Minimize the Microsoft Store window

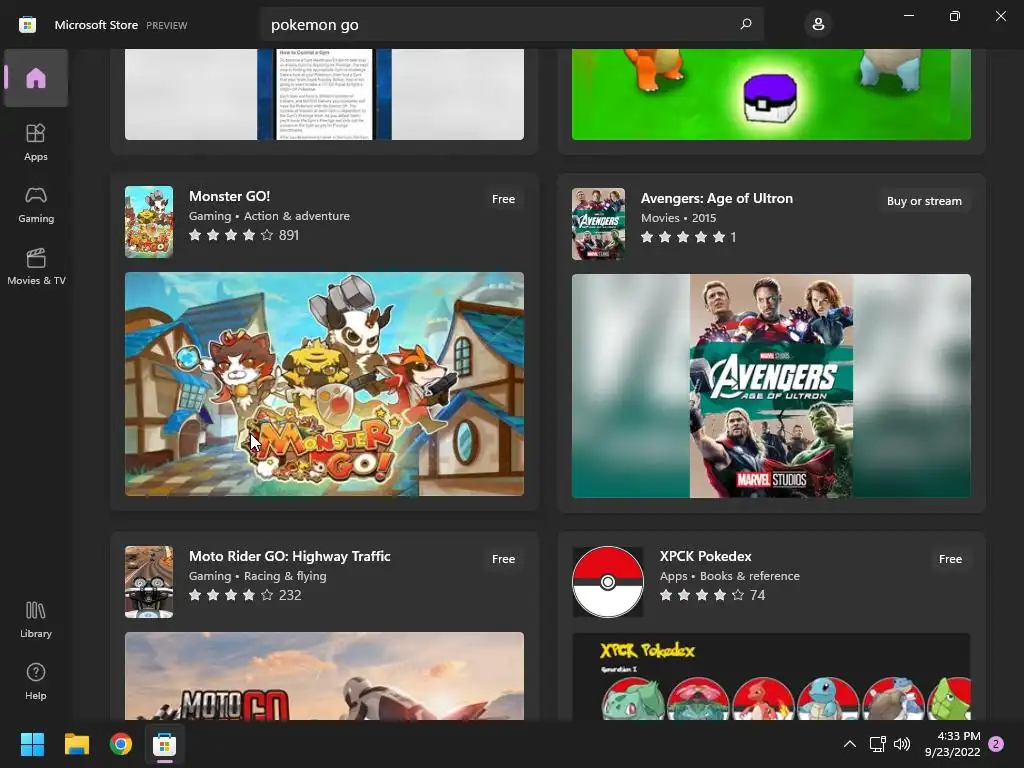pyautogui.click(x=908, y=16)
